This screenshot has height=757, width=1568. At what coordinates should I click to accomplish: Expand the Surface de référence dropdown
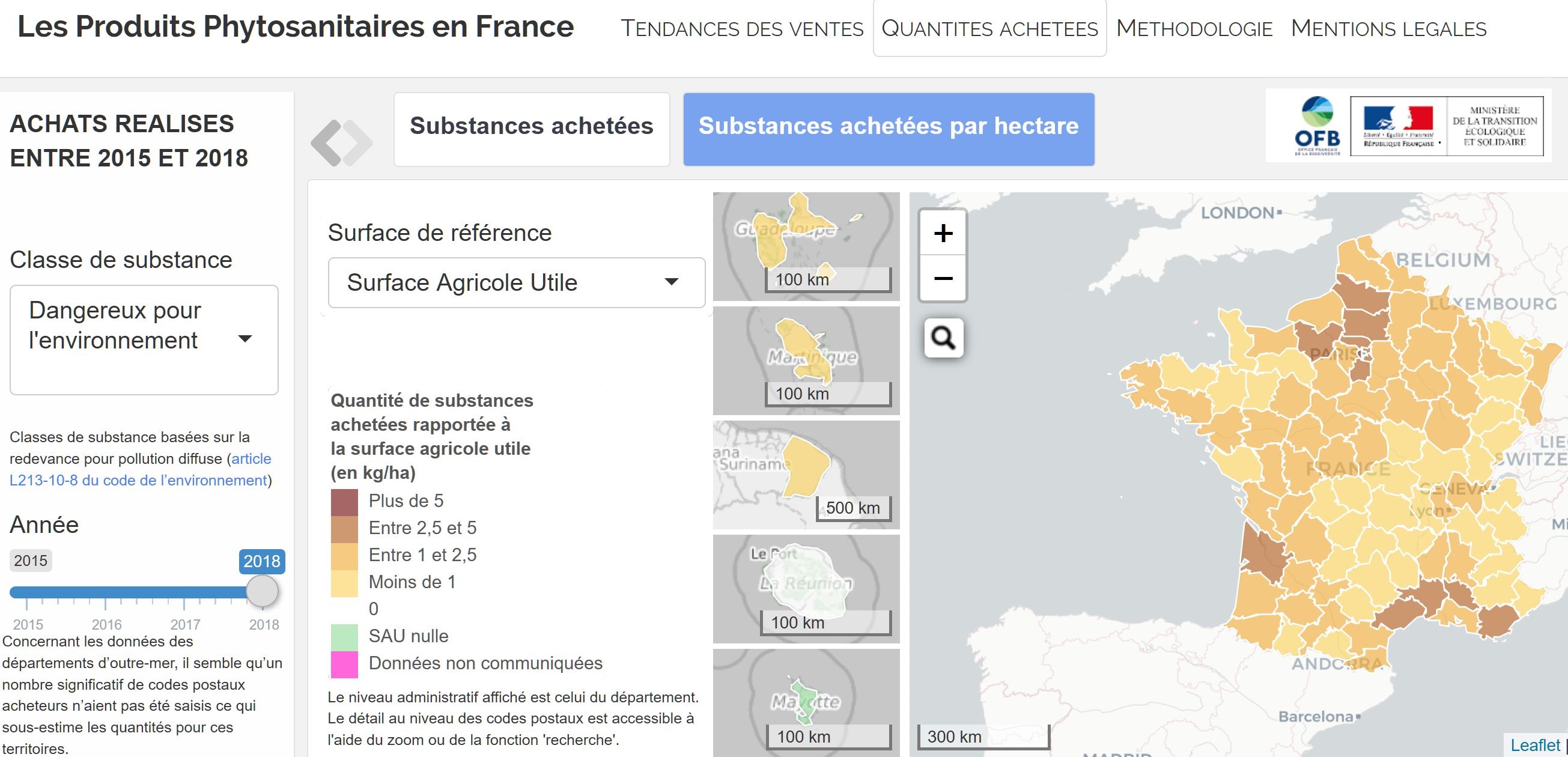pos(516,282)
